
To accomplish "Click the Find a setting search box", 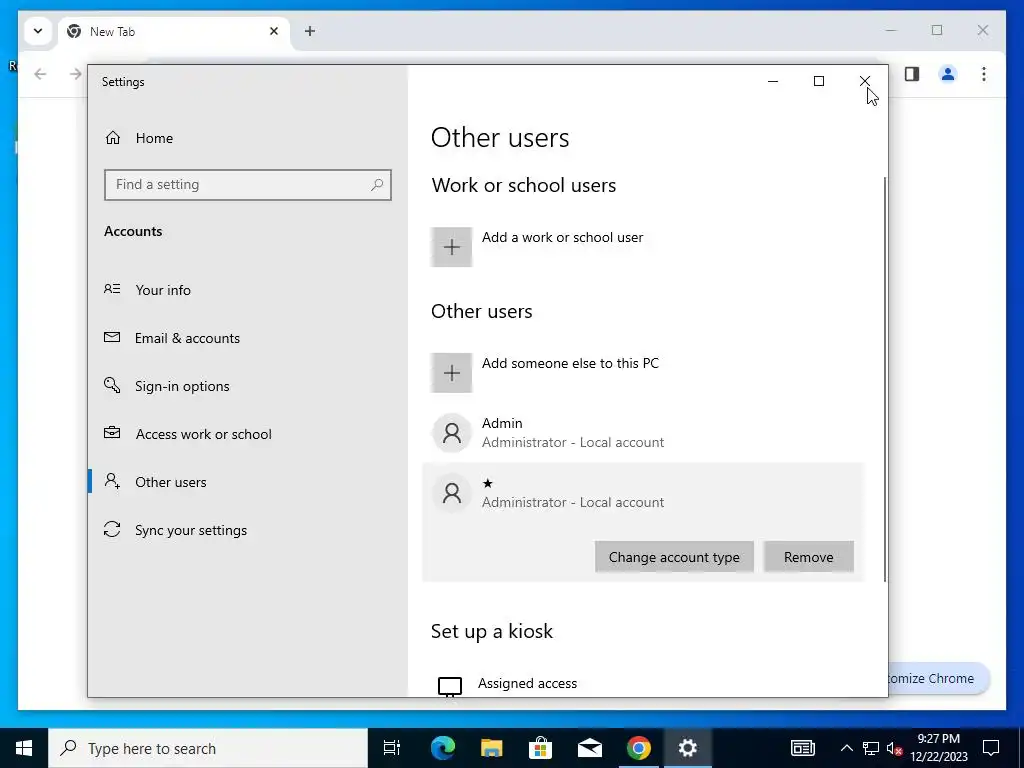I will (248, 185).
